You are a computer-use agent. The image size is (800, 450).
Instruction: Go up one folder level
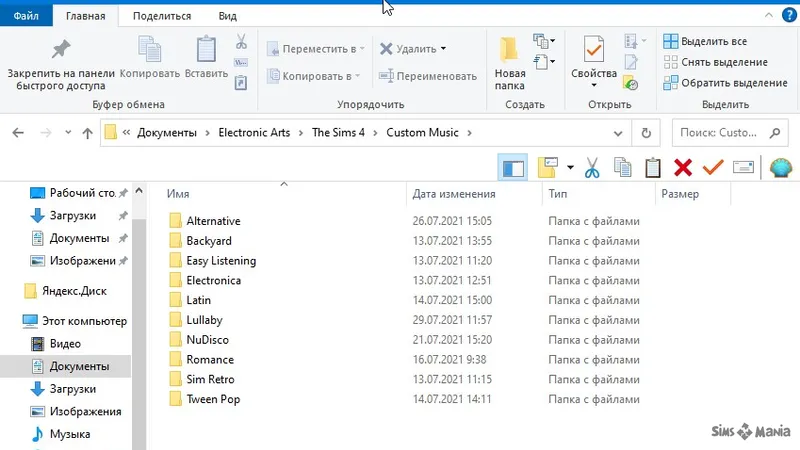point(87,133)
